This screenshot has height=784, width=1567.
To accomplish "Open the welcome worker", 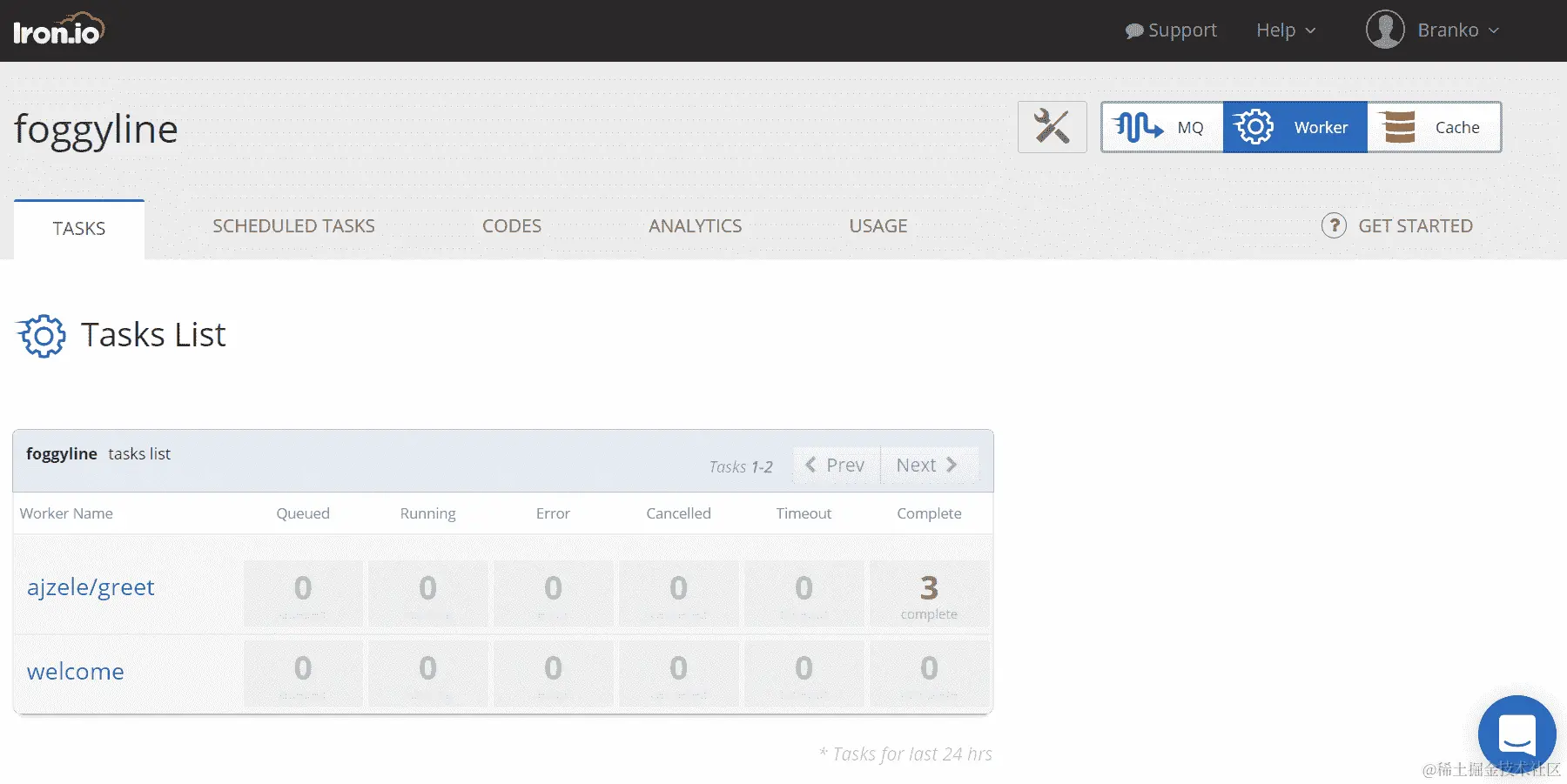I will pos(76,672).
